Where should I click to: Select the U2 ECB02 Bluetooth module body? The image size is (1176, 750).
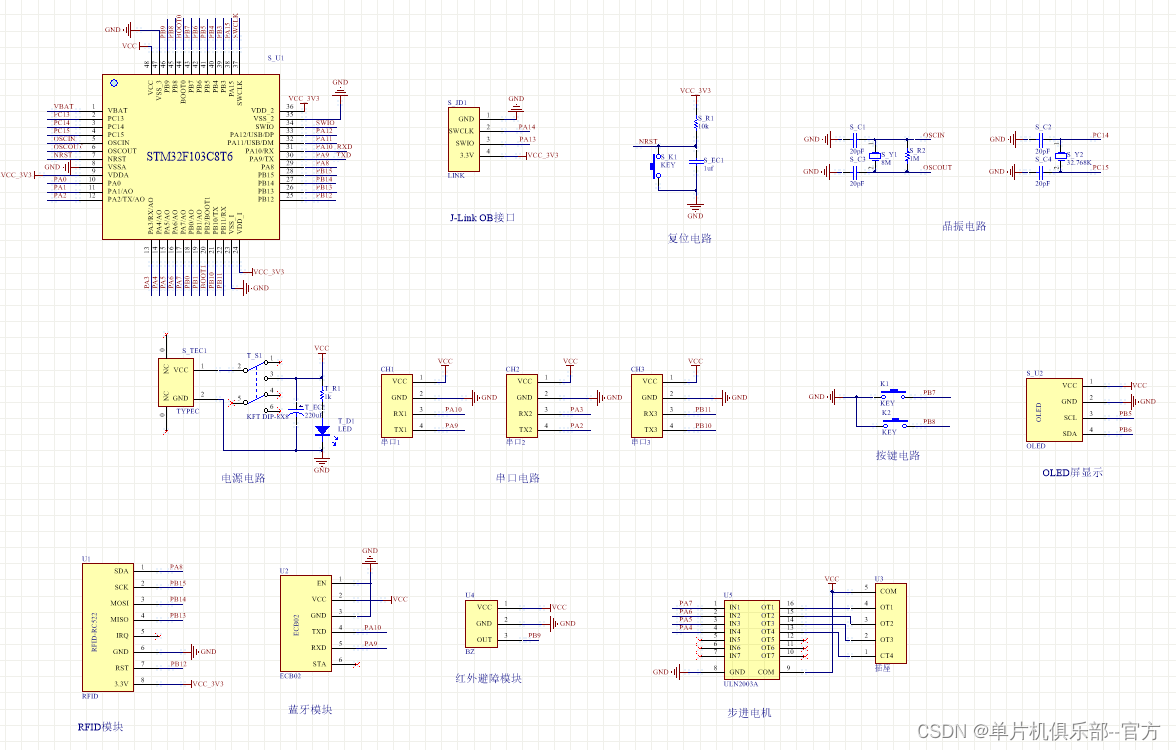tap(306, 622)
